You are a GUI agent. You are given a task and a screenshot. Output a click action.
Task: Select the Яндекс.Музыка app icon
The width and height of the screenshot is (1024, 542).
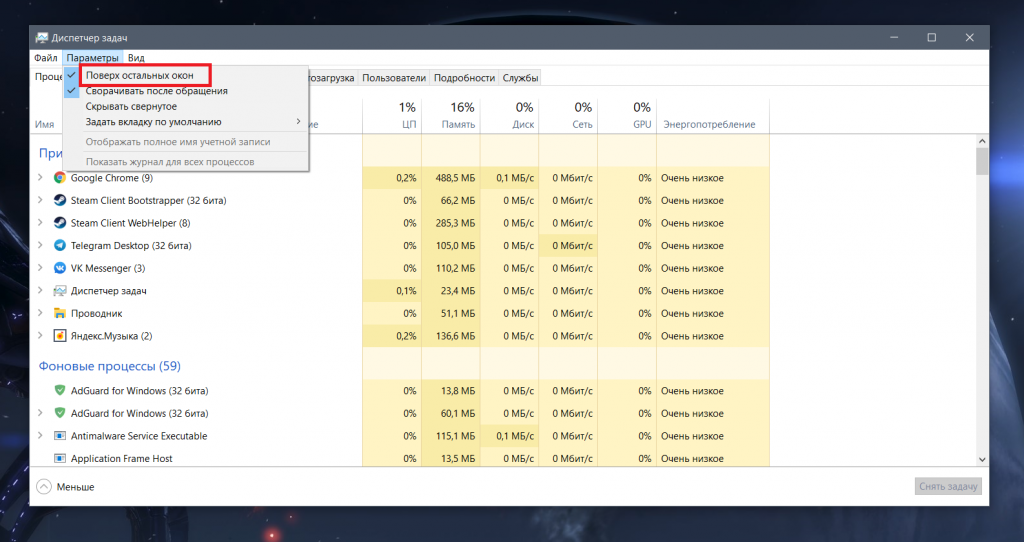[60, 336]
